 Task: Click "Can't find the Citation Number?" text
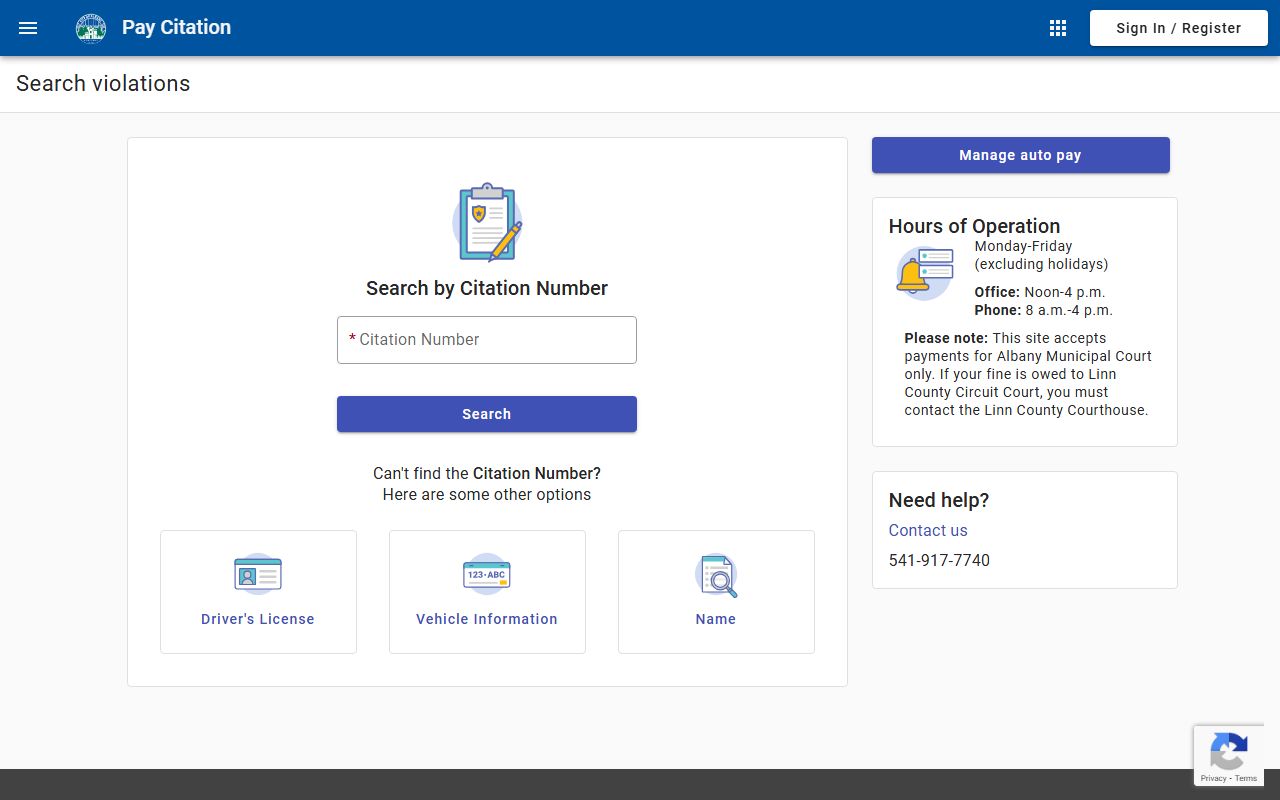tap(487, 473)
